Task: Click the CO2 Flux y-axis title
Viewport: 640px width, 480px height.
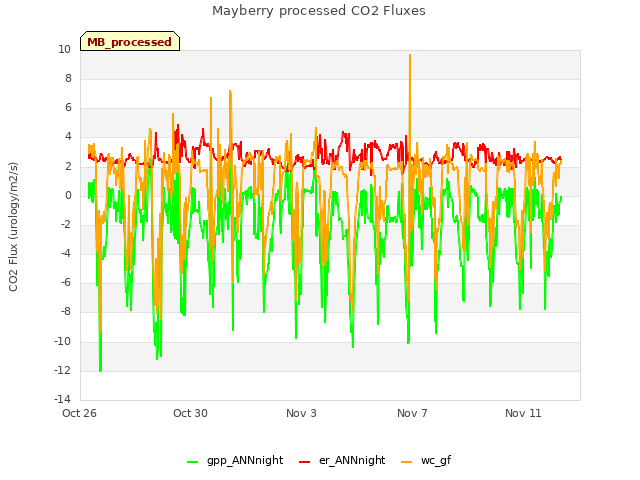Action: [x=13, y=227]
